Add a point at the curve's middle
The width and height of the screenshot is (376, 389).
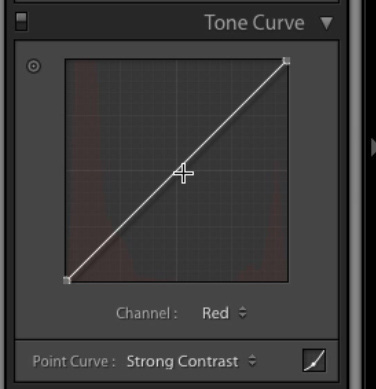(177, 170)
